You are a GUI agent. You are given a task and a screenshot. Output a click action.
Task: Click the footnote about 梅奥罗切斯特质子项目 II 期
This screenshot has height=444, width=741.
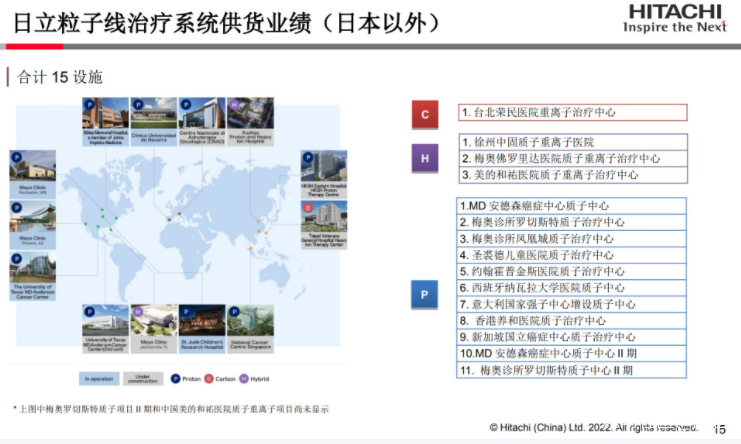171,409
